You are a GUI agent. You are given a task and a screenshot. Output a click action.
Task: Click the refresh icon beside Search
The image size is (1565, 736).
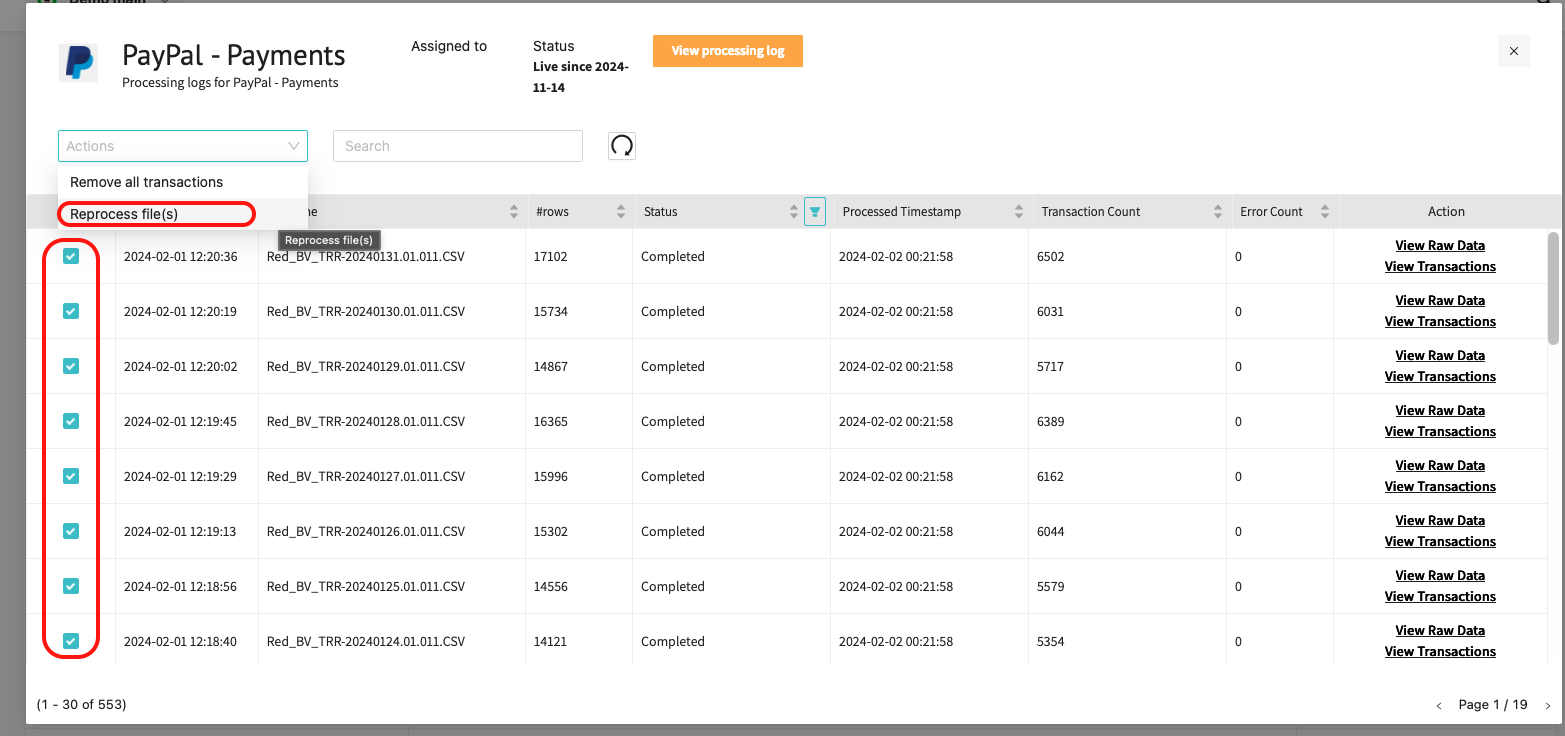(622, 146)
